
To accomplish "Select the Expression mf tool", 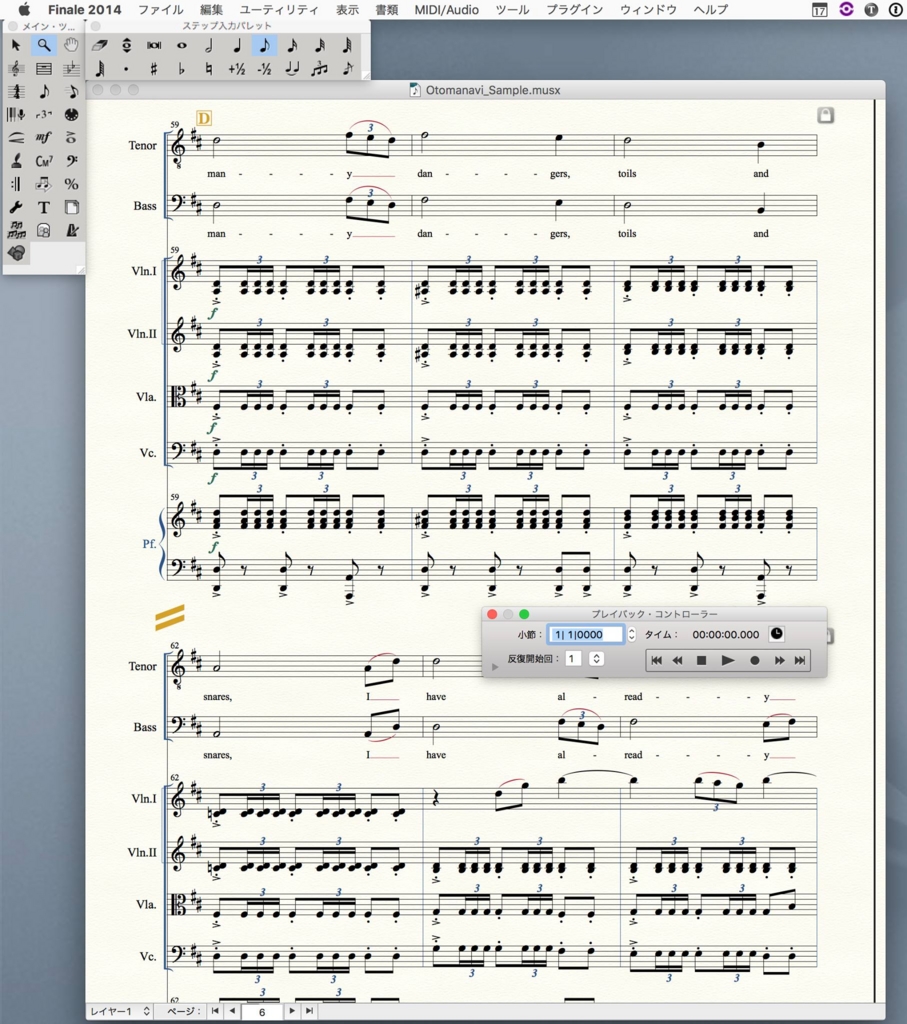I will point(44,138).
